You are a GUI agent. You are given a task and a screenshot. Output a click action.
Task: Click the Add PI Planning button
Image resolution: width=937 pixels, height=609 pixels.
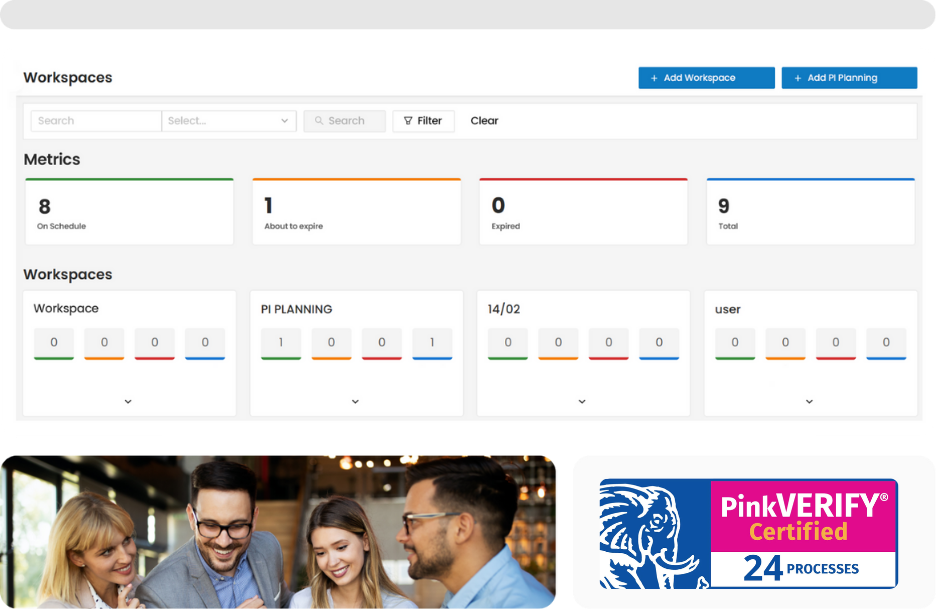(848, 78)
